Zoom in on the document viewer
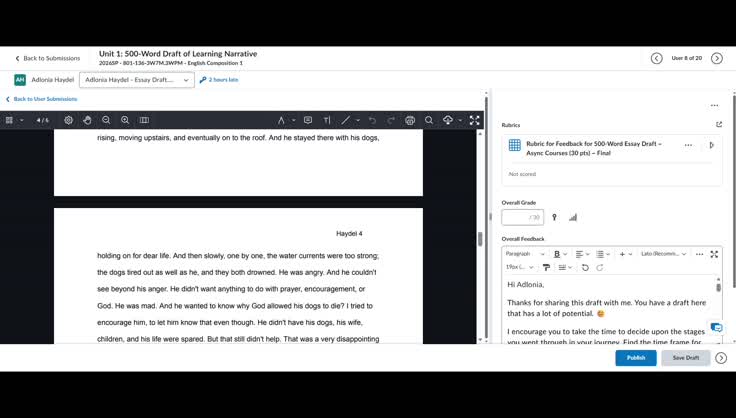This screenshot has width=736, height=418. 125,120
